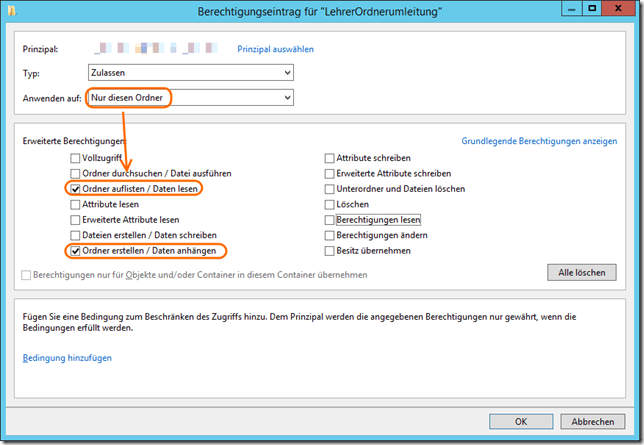
Task: Open Grundlegende Berechtigungen anzeigen link
Action: [539, 141]
